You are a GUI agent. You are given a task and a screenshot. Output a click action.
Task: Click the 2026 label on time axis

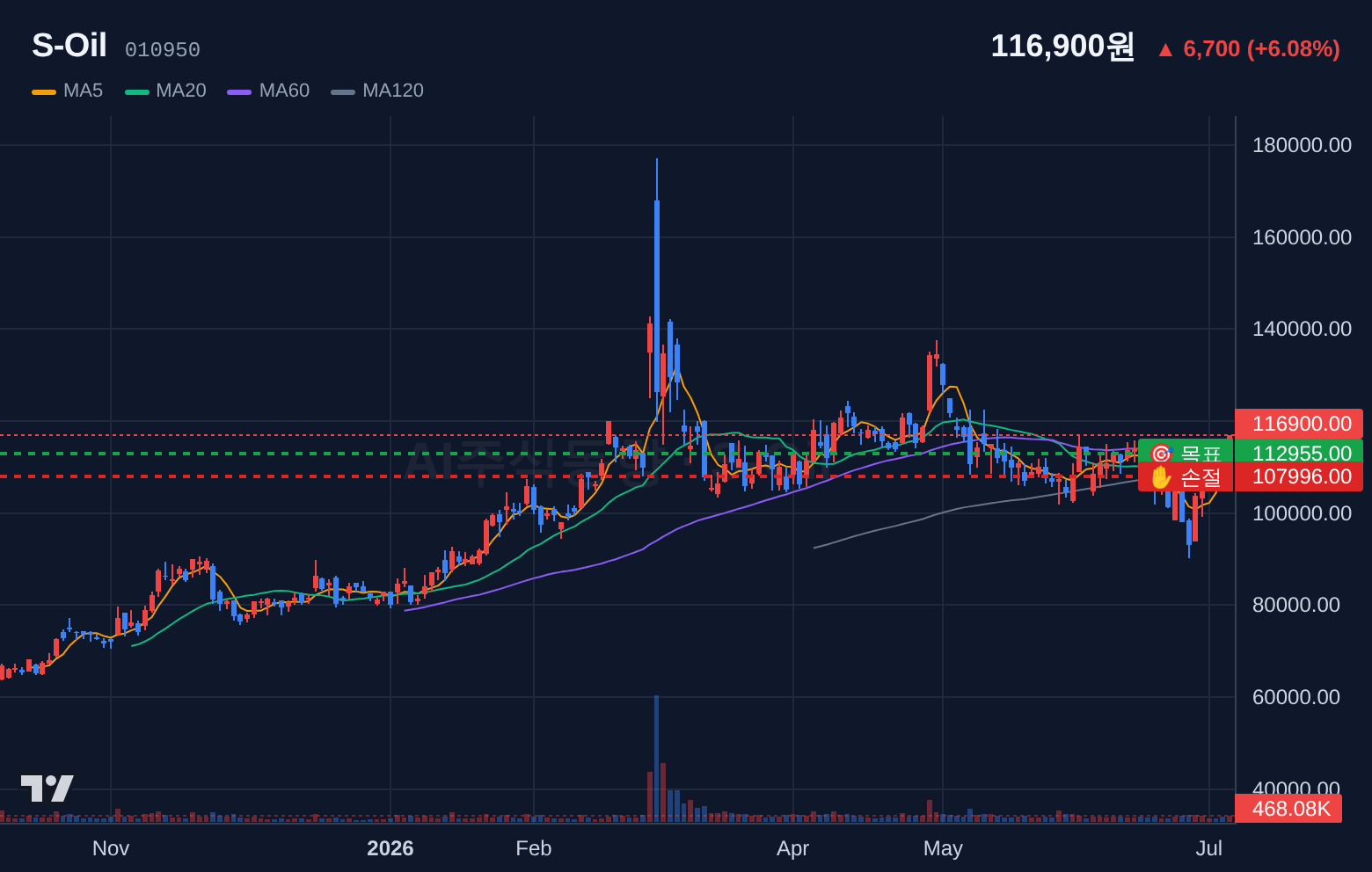pyautogui.click(x=390, y=848)
